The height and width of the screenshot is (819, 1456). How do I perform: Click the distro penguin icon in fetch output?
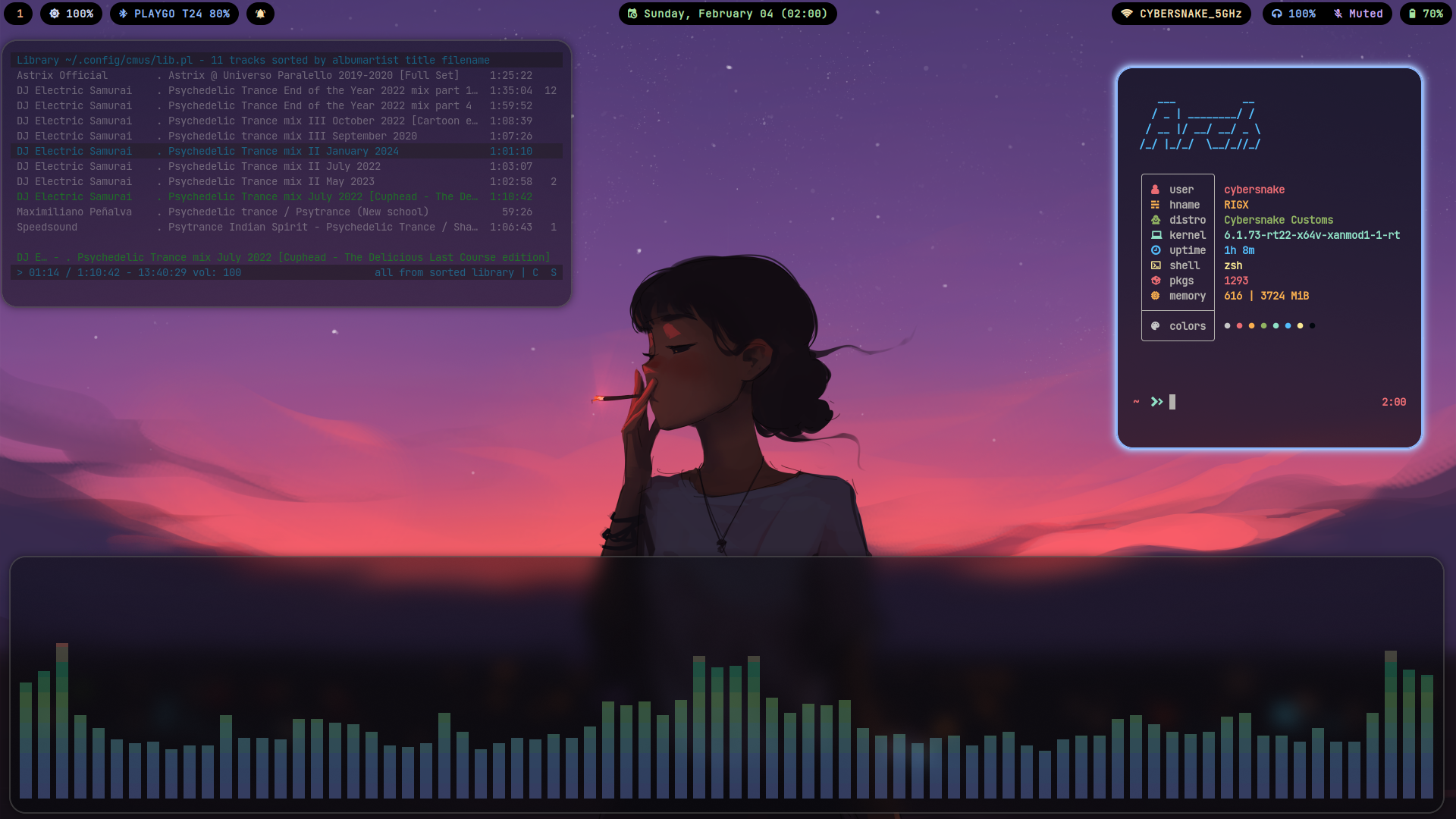click(x=1156, y=220)
